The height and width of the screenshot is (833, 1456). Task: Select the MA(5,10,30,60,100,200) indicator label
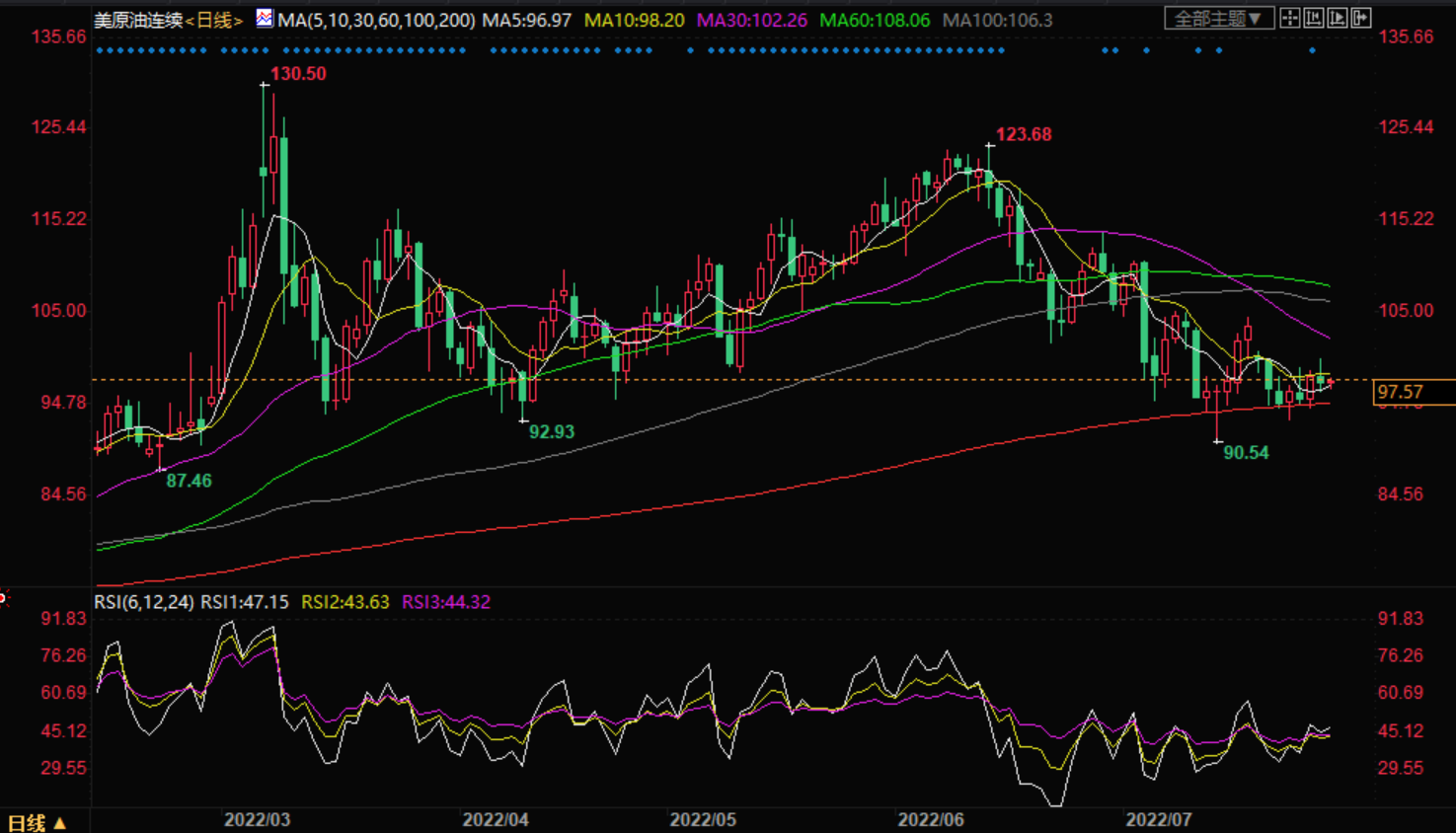pyautogui.click(x=376, y=20)
